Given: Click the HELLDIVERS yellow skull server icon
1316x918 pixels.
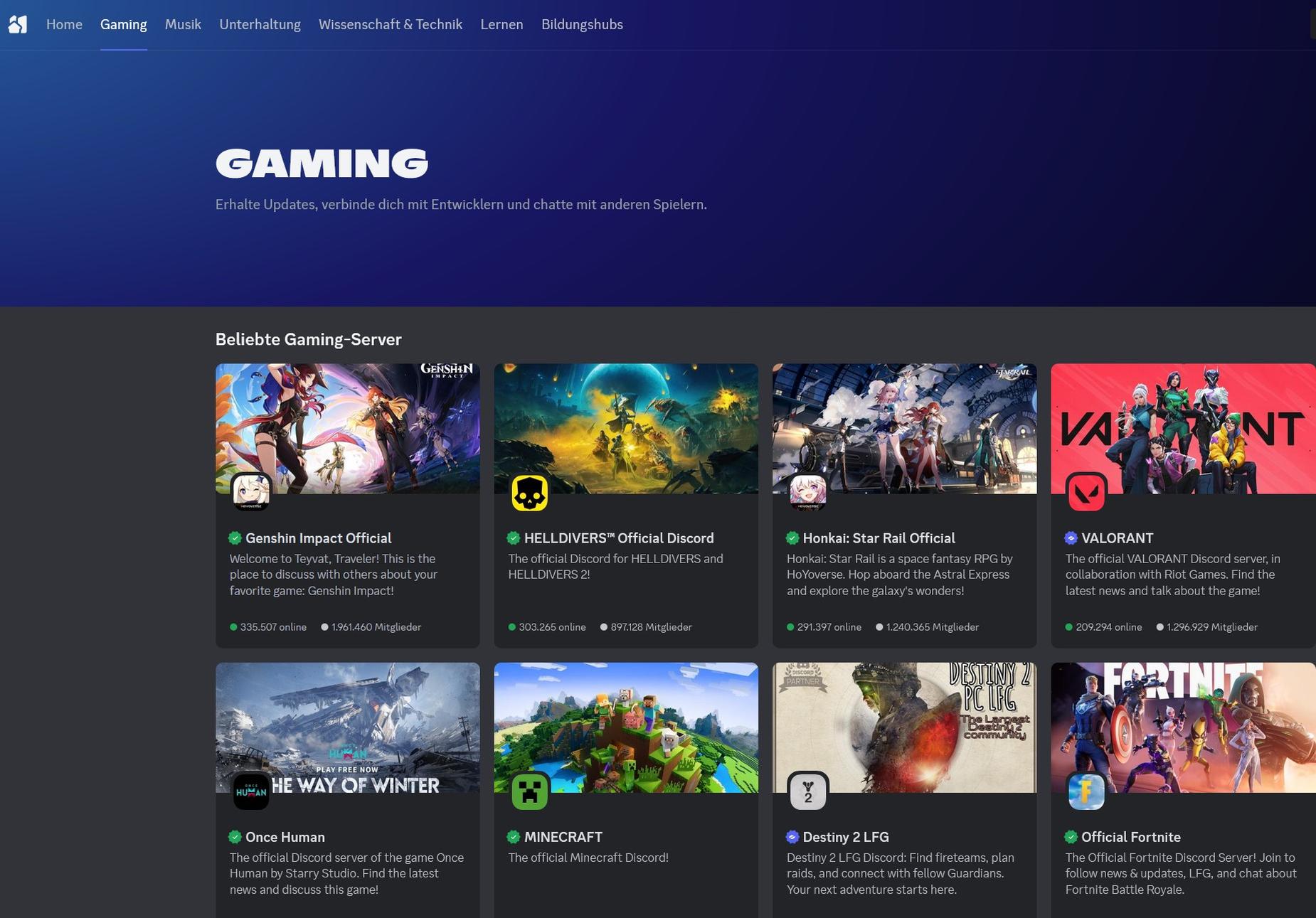Looking at the screenshot, I should tap(530, 492).
